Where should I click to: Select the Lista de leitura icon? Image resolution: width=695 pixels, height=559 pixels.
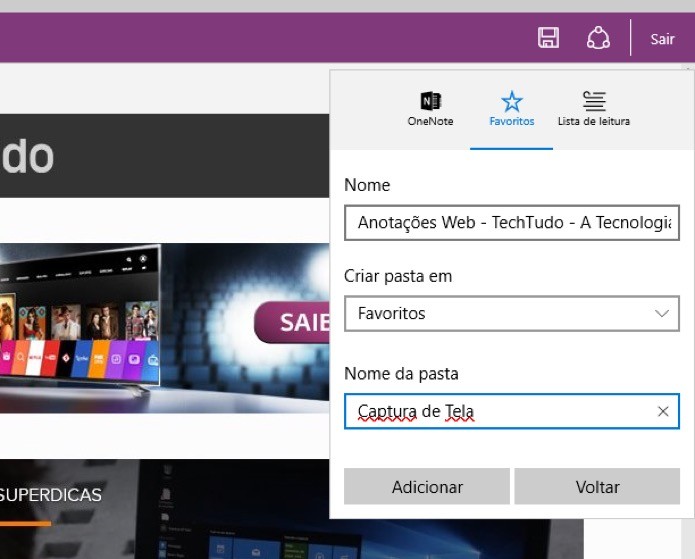point(594,101)
